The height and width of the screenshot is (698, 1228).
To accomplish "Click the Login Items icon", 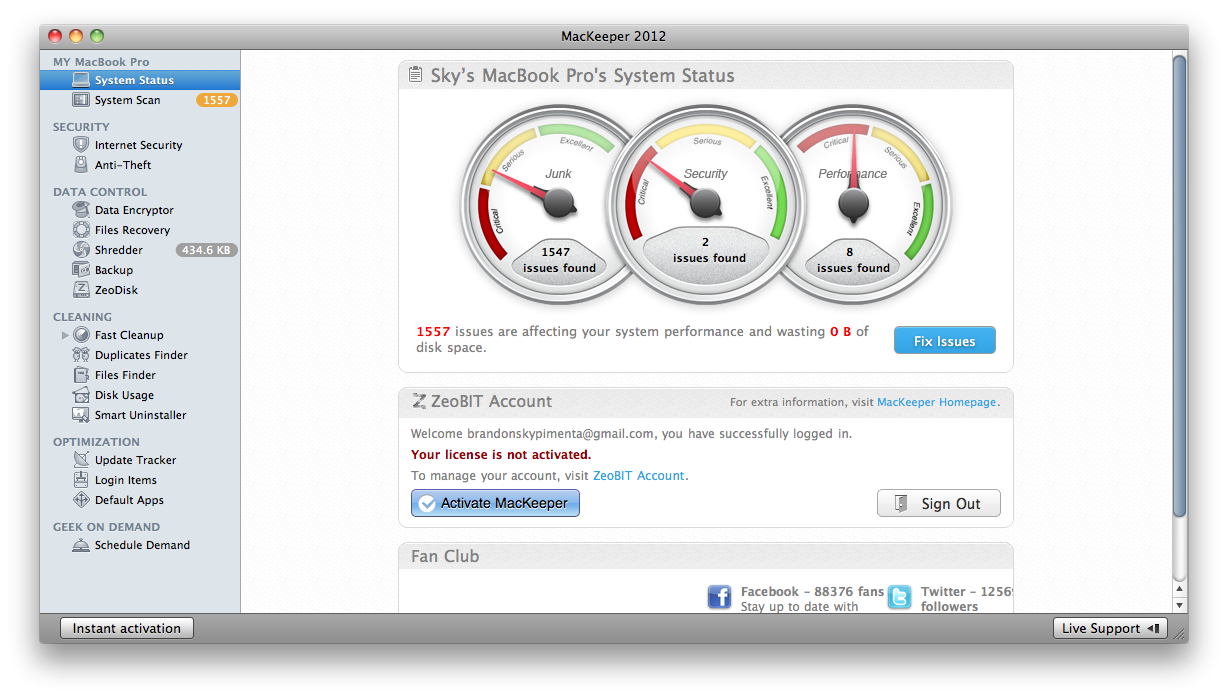I will (81, 480).
